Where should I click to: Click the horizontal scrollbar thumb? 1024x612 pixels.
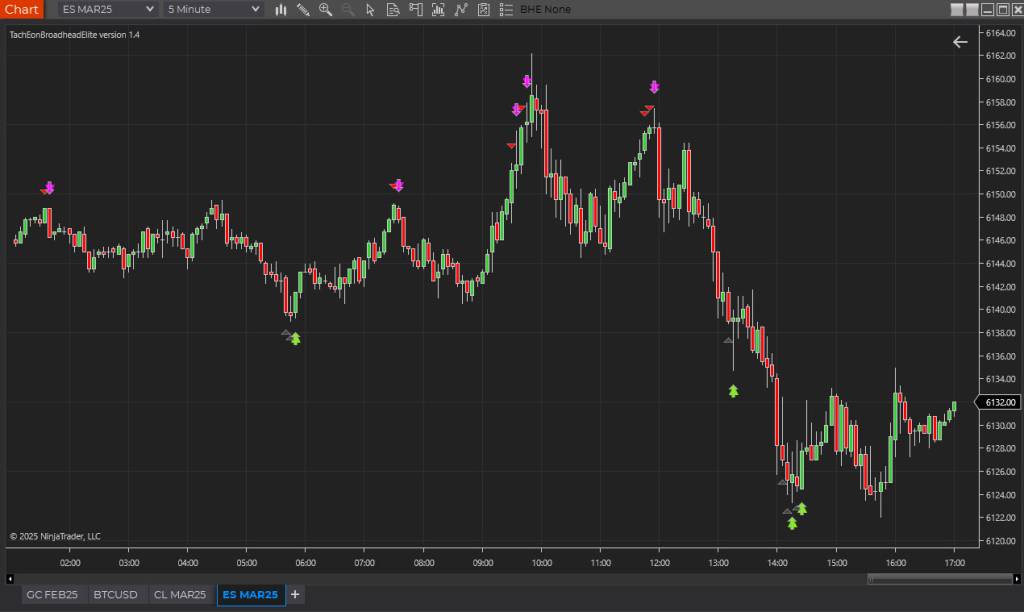[x=939, y=578]
